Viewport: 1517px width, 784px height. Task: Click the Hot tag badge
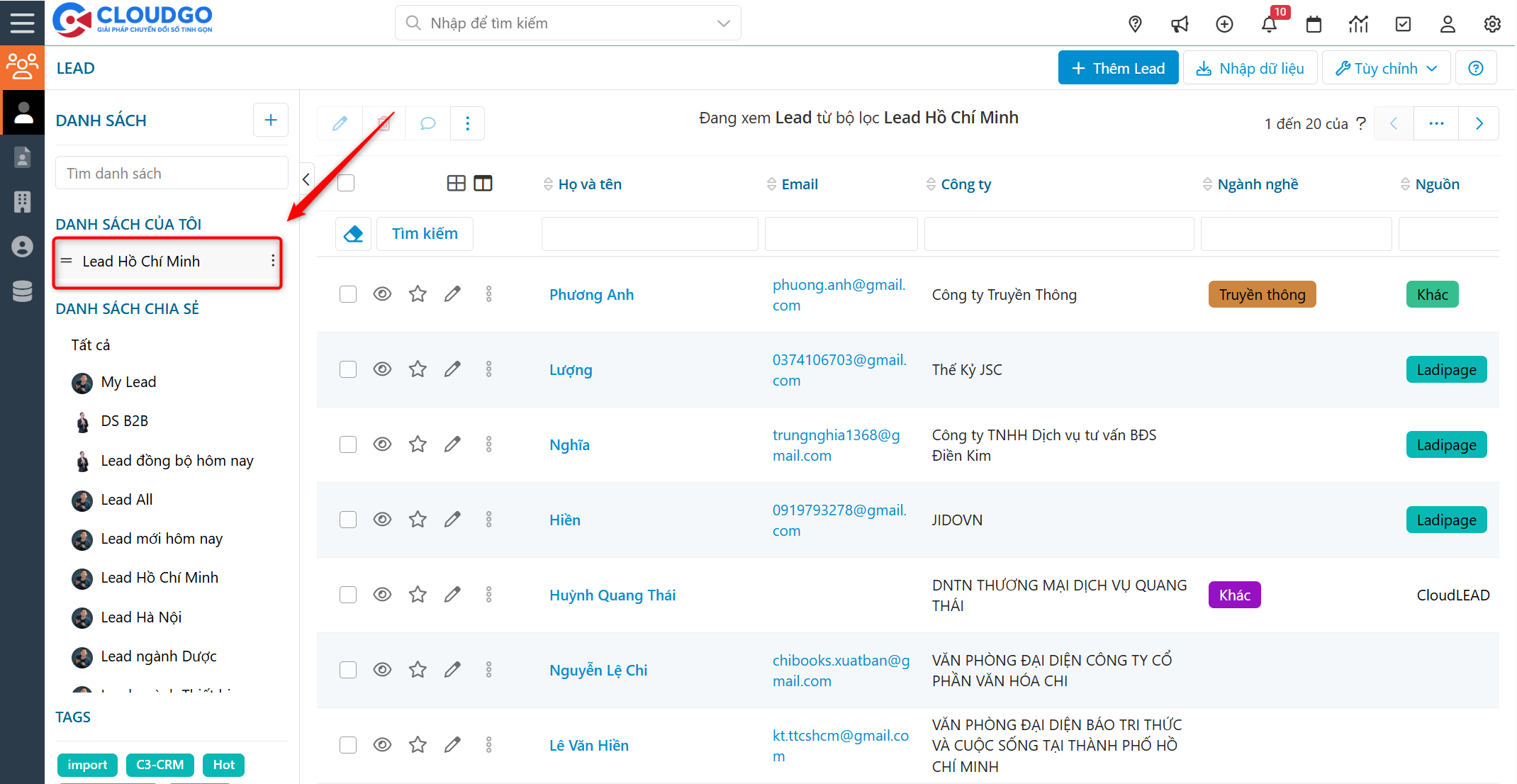tap(223, 765)
